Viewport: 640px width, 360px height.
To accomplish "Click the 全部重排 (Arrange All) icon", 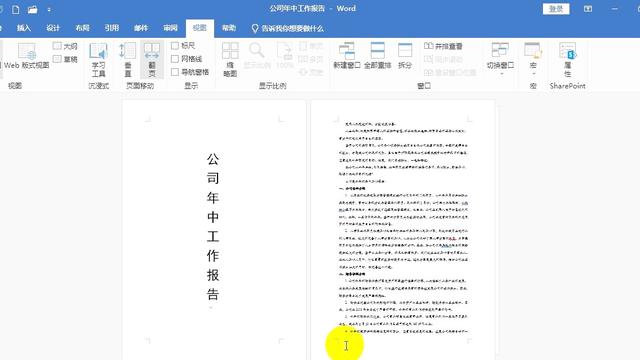I will pos(378,56).
